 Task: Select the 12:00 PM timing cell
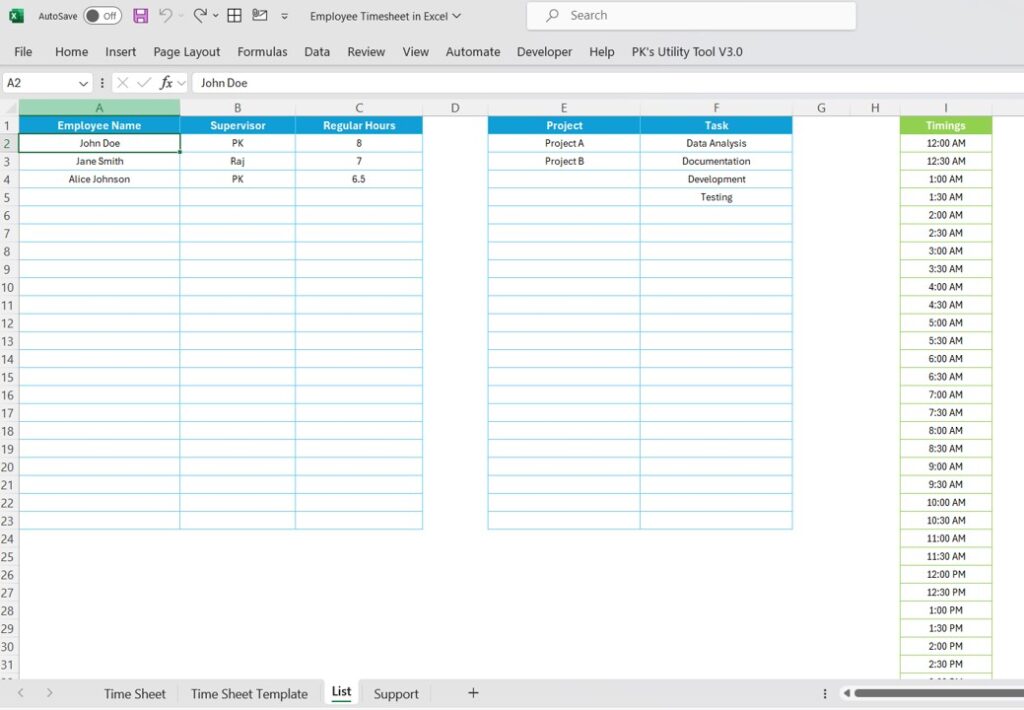(946, 574)
